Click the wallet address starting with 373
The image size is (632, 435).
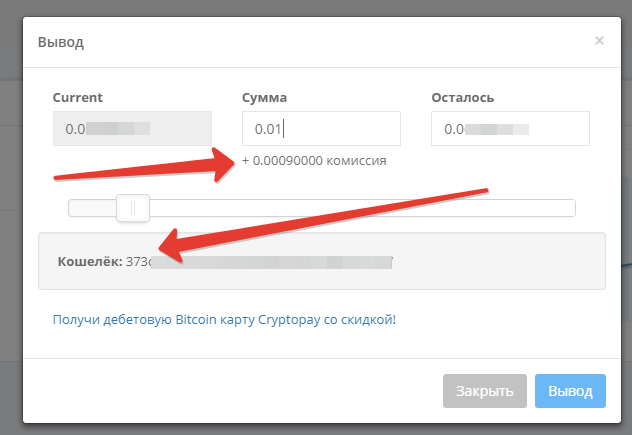(x=139, y=261)
